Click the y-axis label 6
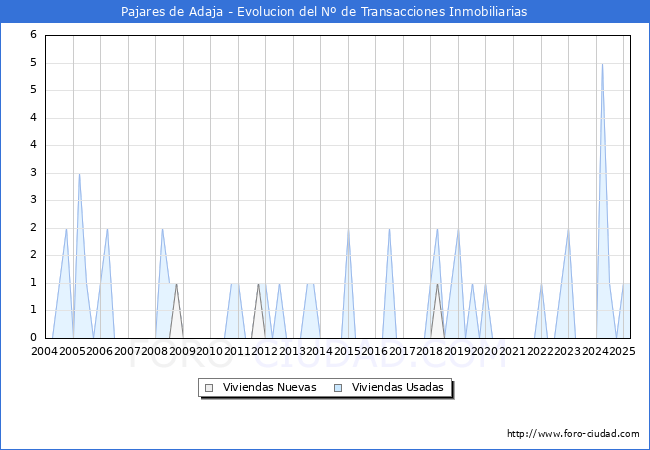The image size is (650, 450). click(x=34, y=35)
